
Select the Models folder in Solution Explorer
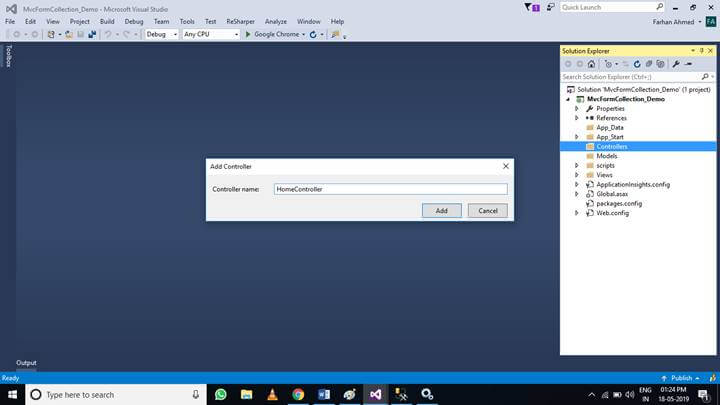(x=607, y=156)
